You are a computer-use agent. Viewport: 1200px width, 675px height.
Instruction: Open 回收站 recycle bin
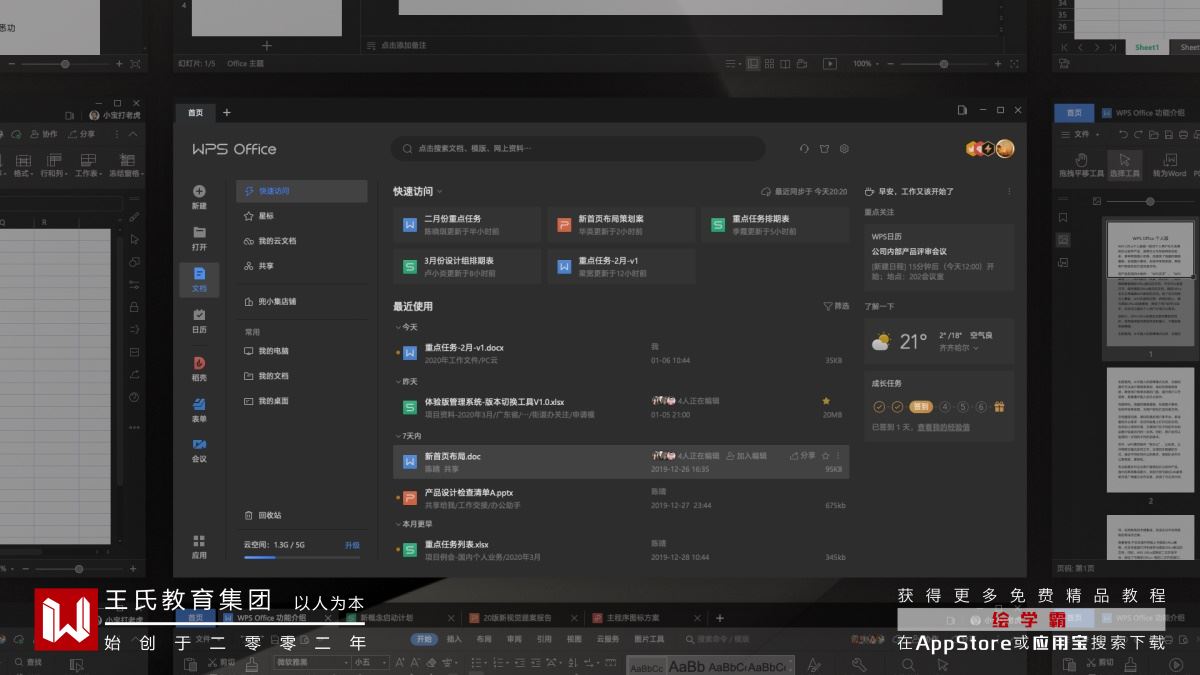(x=264, y=516)
